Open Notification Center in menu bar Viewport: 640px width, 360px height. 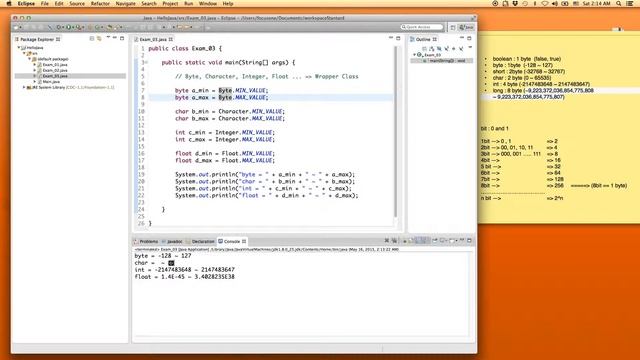630,4
